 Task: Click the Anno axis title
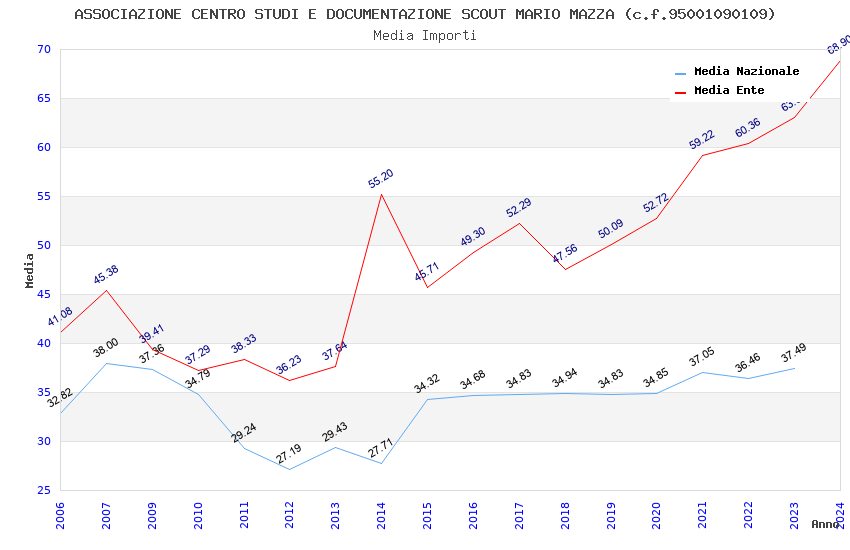pyautogui.click(x=825, y=524)
